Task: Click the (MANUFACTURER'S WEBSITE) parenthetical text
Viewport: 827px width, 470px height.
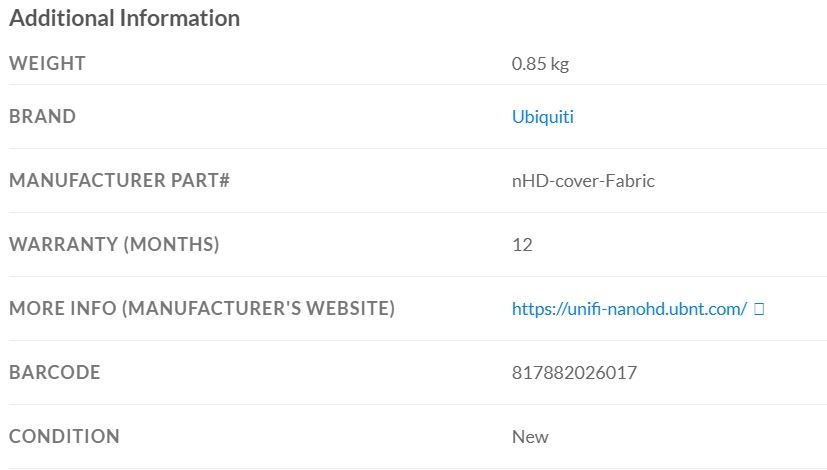Action: (x=258, y=309)
